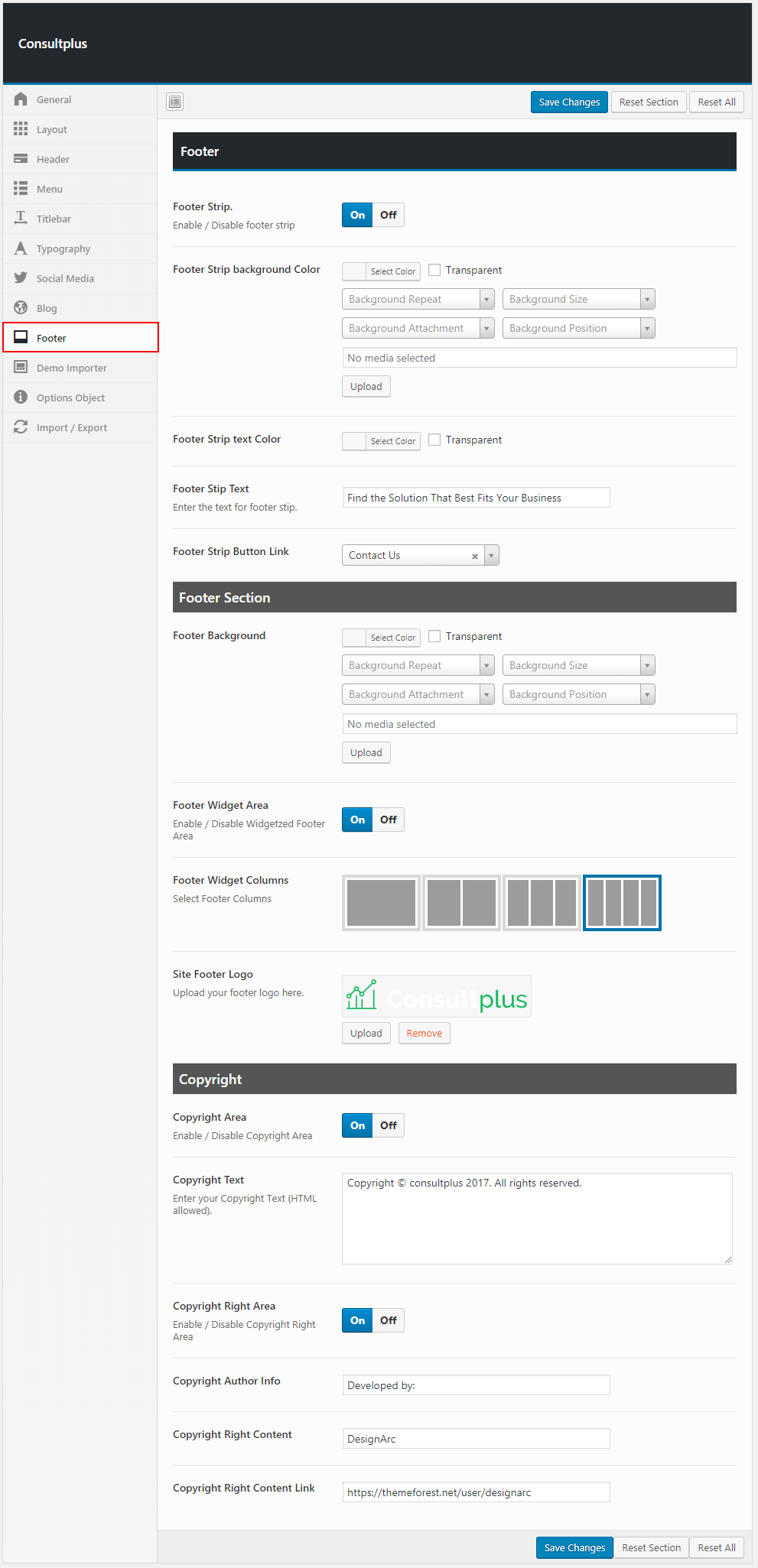Turn off the Footer Strip toggle
The width and height of the screenshot is (758, 1568).
coord(389,215)
